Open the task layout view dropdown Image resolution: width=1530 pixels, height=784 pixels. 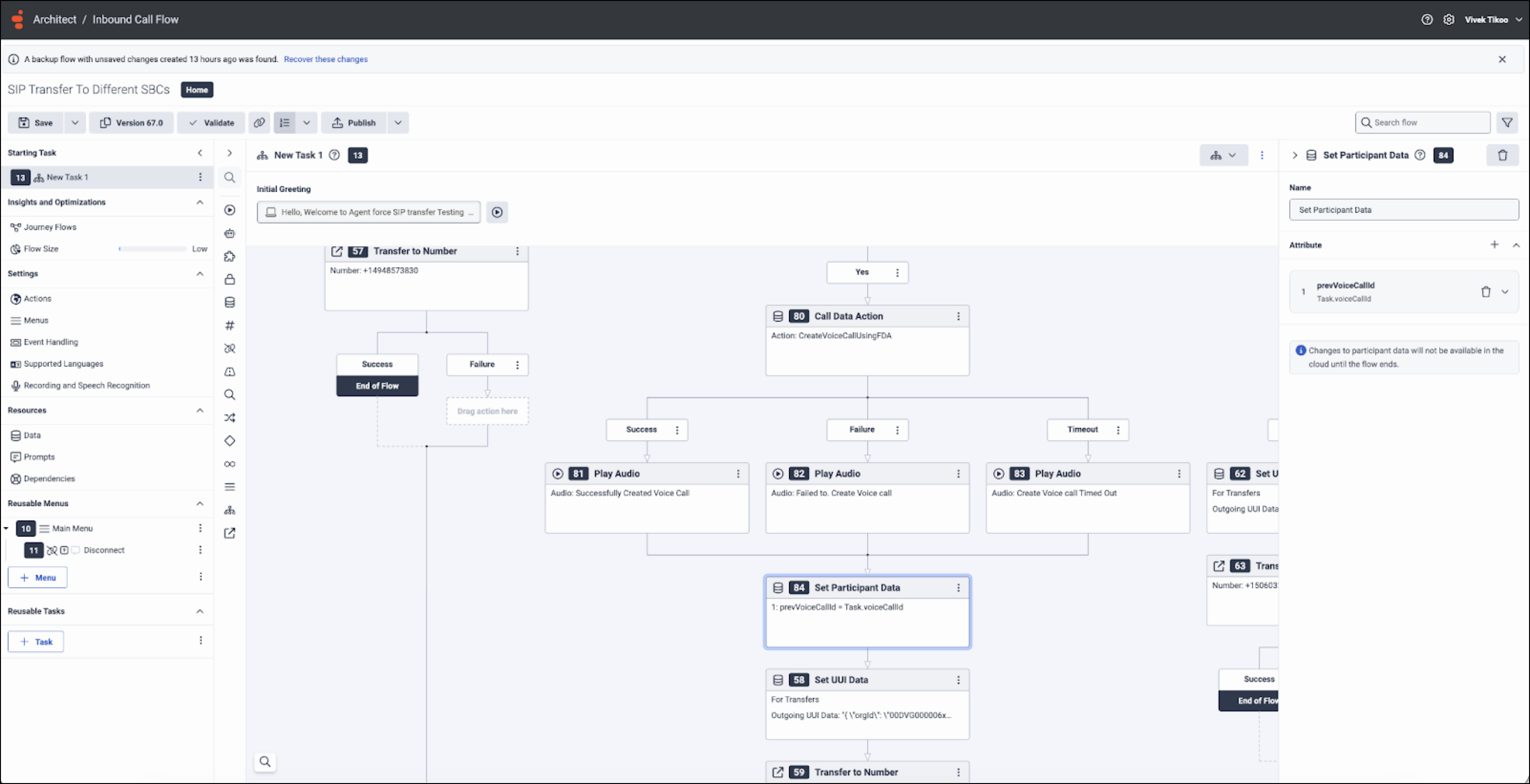click(x=1223, y=156)
